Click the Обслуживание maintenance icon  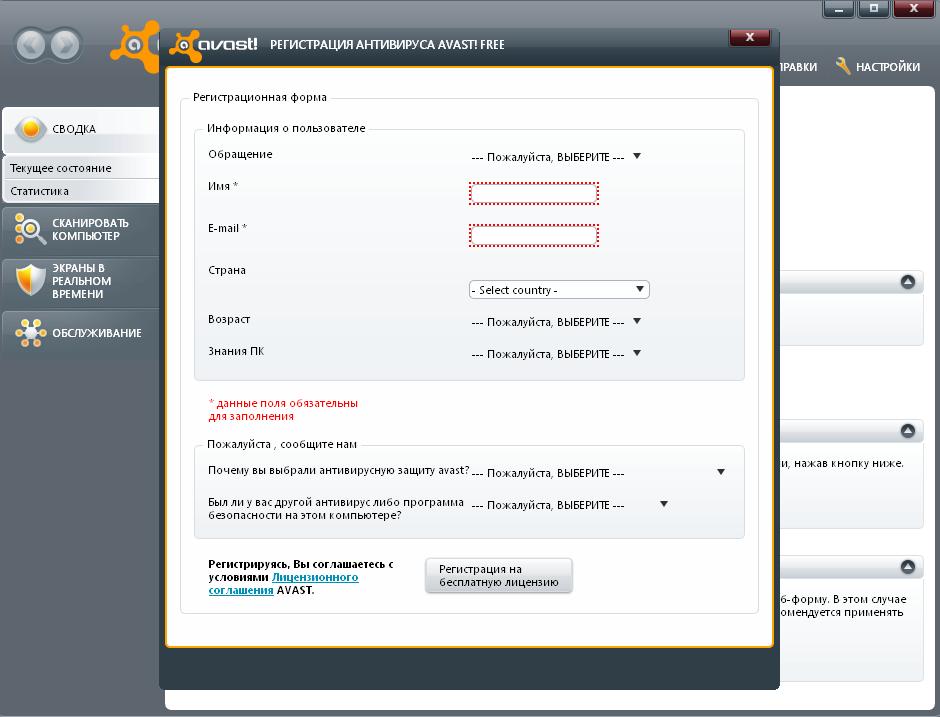coord(30,333)
